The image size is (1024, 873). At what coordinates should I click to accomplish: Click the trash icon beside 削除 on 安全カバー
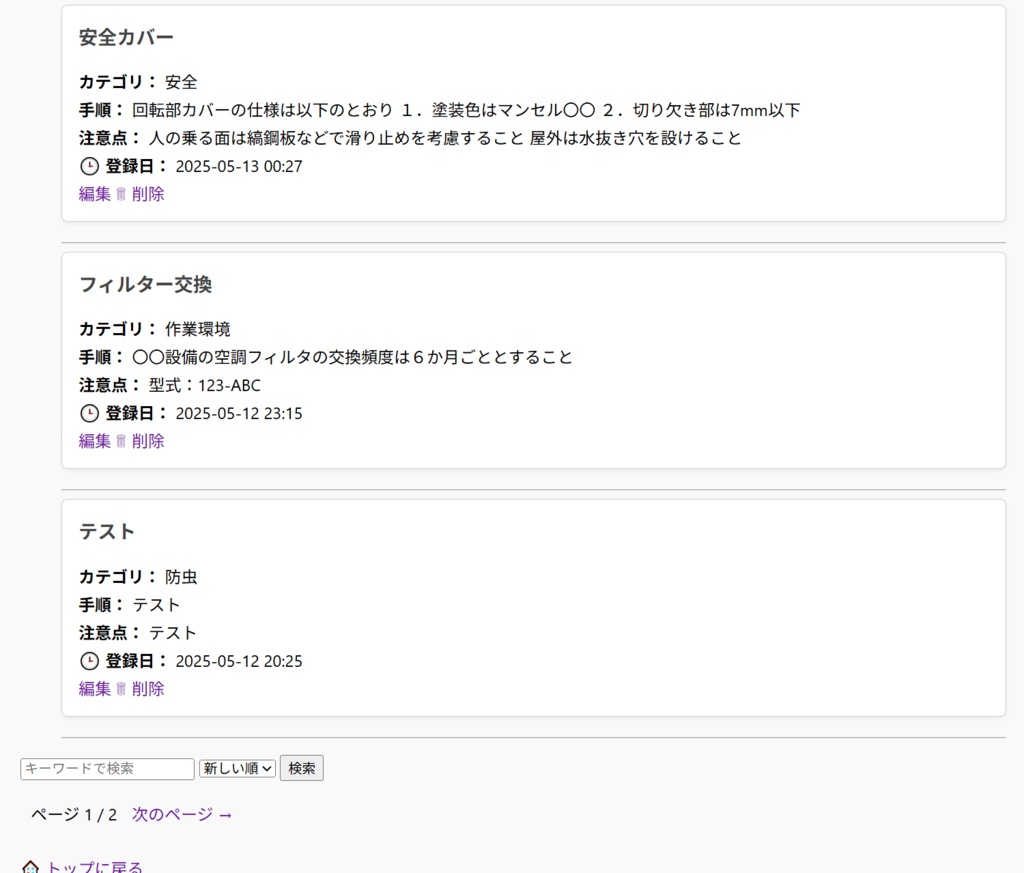coord(120,194)
